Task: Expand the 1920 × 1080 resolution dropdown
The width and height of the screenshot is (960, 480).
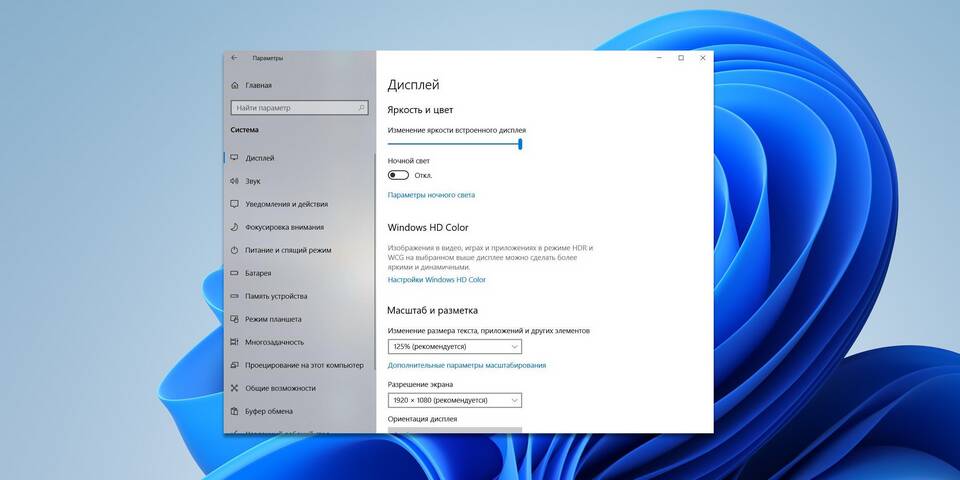Action: [455, 400]
